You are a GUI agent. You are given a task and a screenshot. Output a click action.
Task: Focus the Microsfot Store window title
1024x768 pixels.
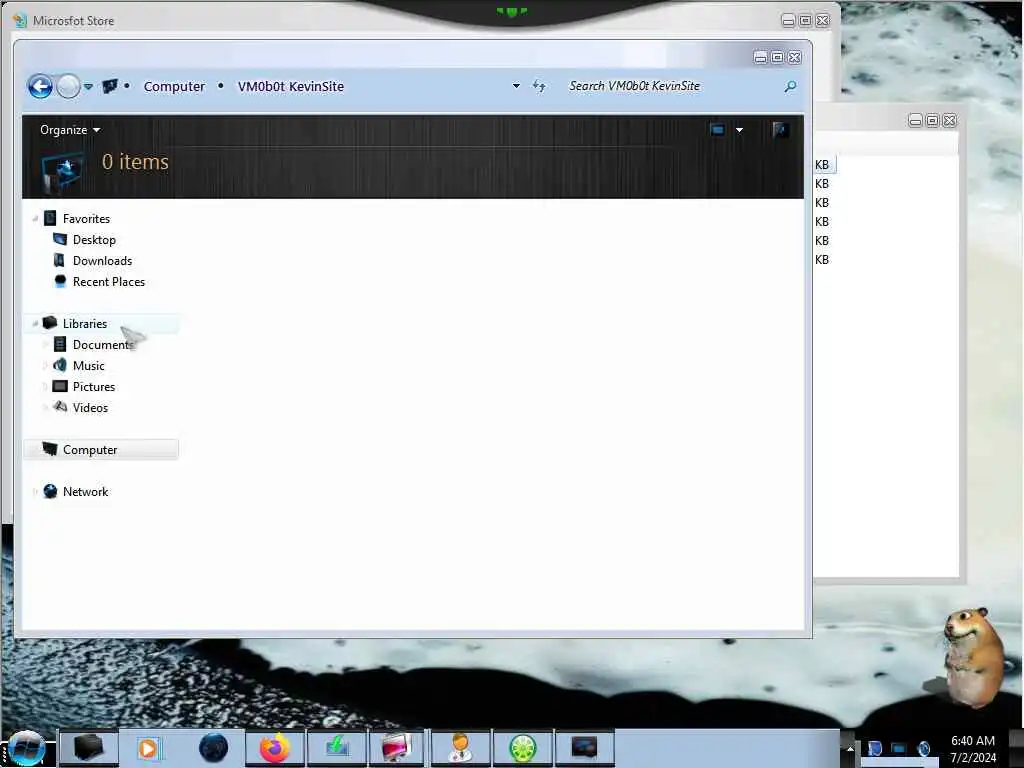(73, 21)
